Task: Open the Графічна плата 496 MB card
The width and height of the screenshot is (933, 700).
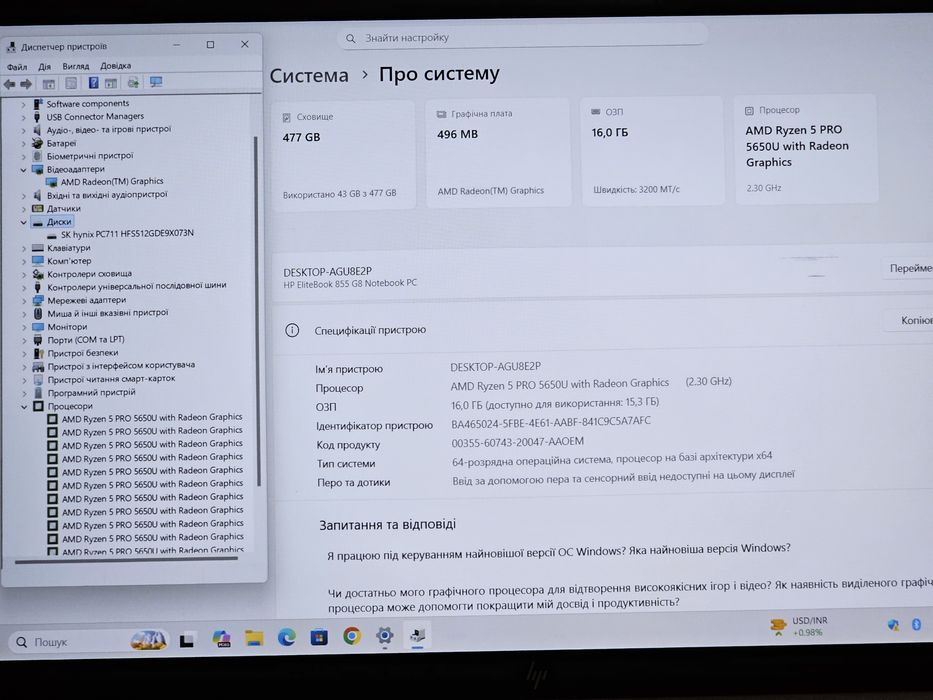Action: click(499, 153)
